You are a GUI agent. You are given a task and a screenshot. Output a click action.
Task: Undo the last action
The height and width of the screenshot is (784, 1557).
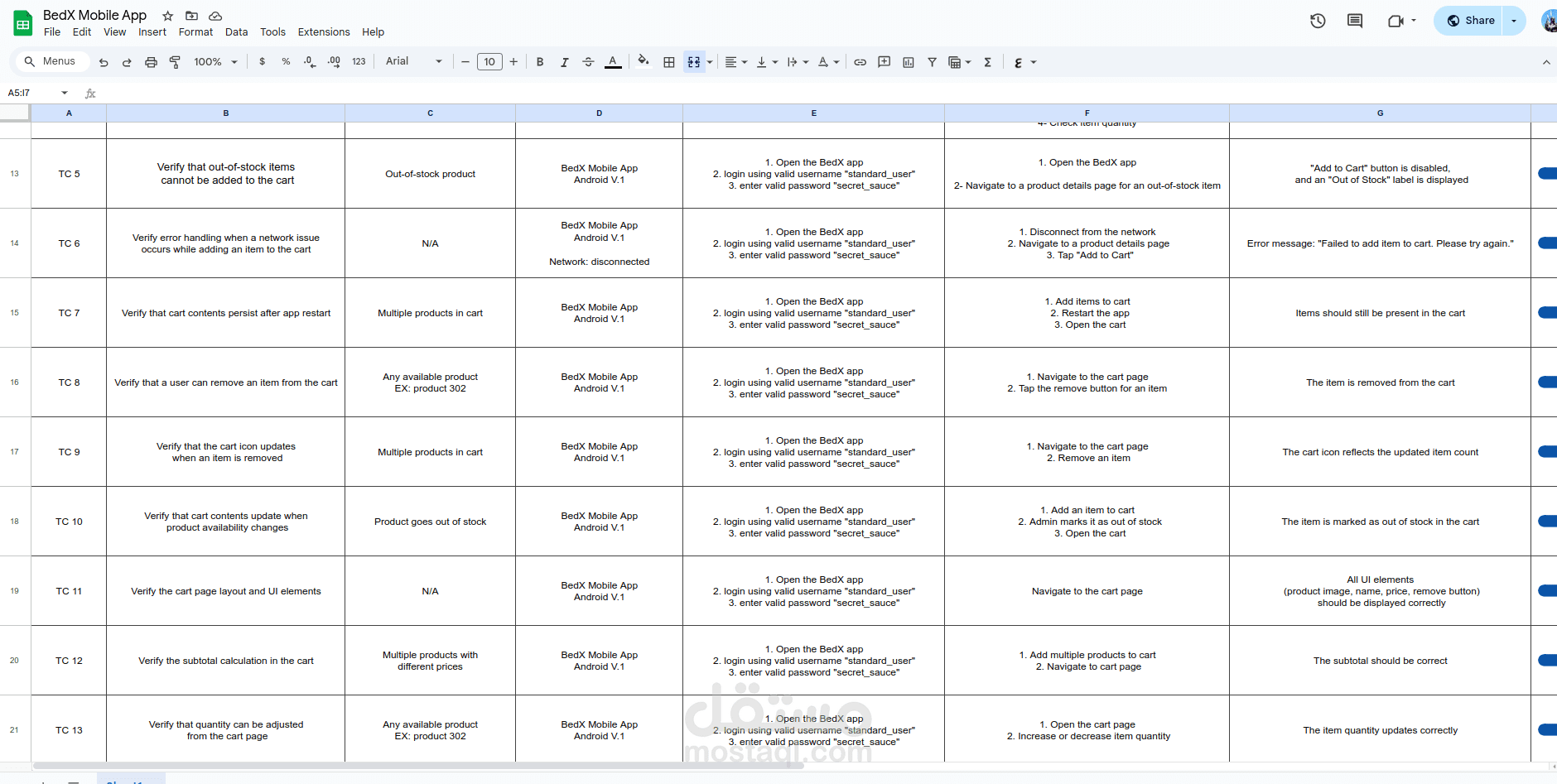point(104,62)
